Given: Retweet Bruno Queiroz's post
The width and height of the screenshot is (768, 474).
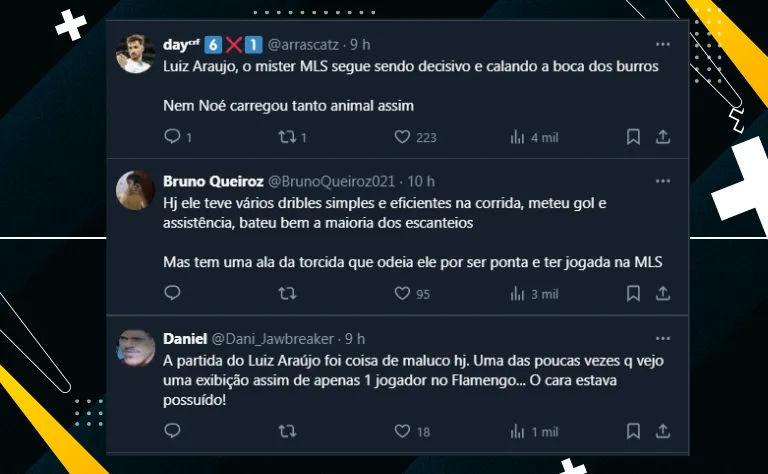Looking at the screenshot, I should (287, 294).
